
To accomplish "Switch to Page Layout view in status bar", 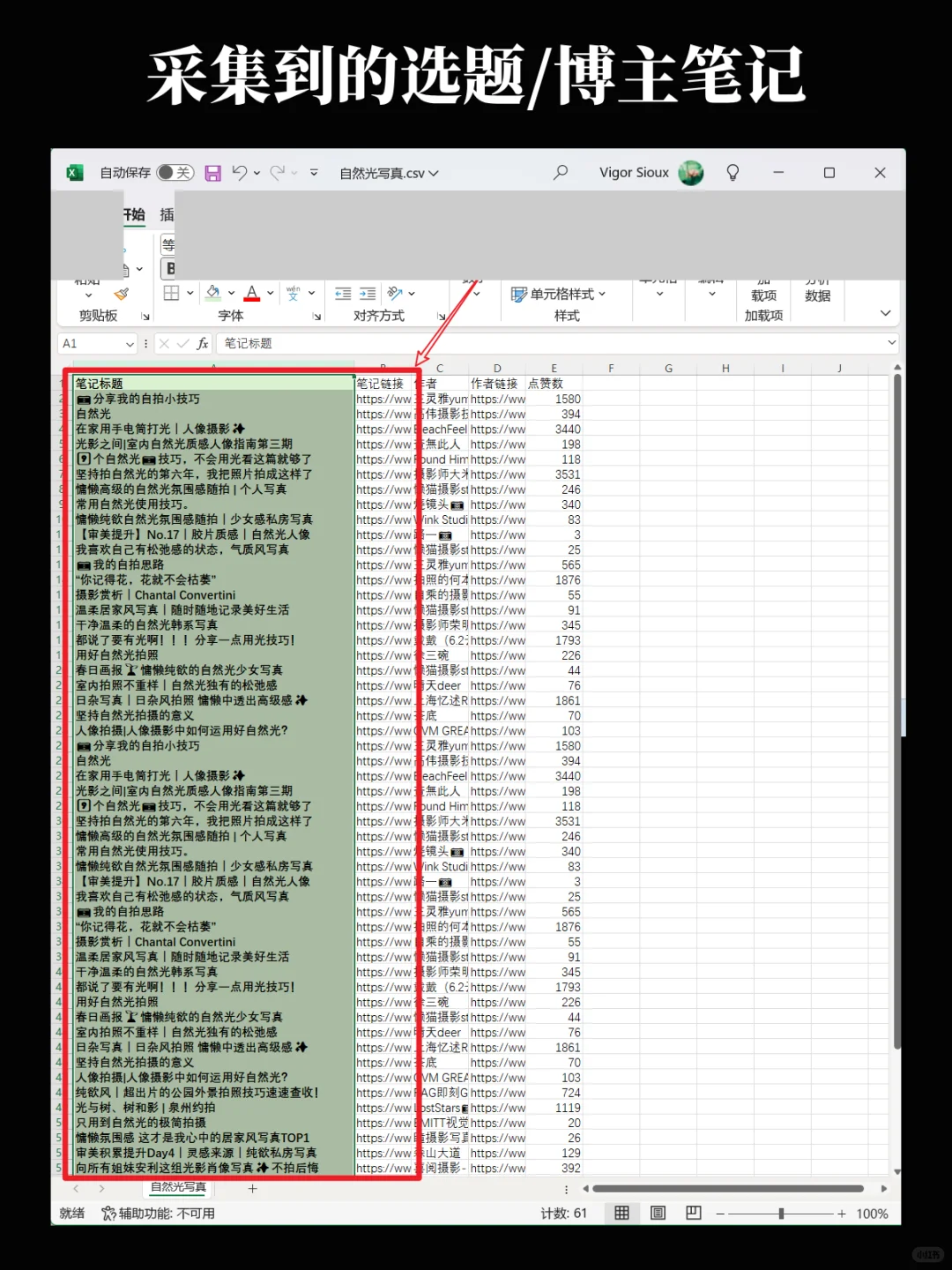I will tap(658, 1213).
